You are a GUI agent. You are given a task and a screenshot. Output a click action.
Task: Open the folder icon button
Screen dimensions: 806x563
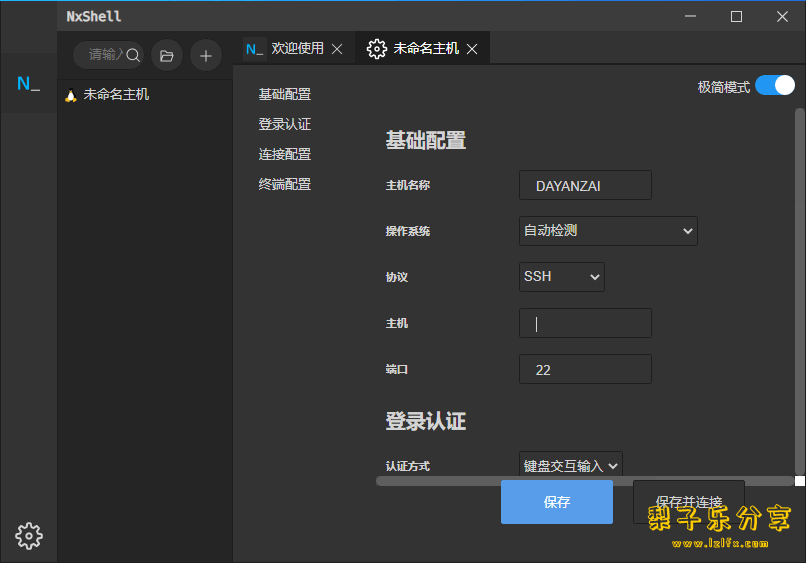(167, 56)
